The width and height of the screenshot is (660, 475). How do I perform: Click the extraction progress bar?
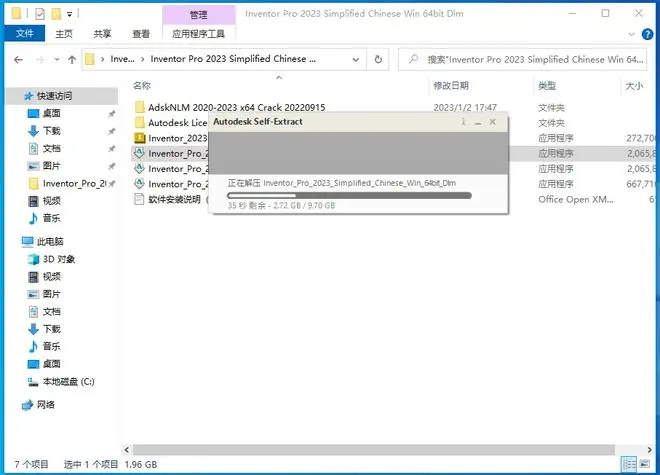[349, 196]
